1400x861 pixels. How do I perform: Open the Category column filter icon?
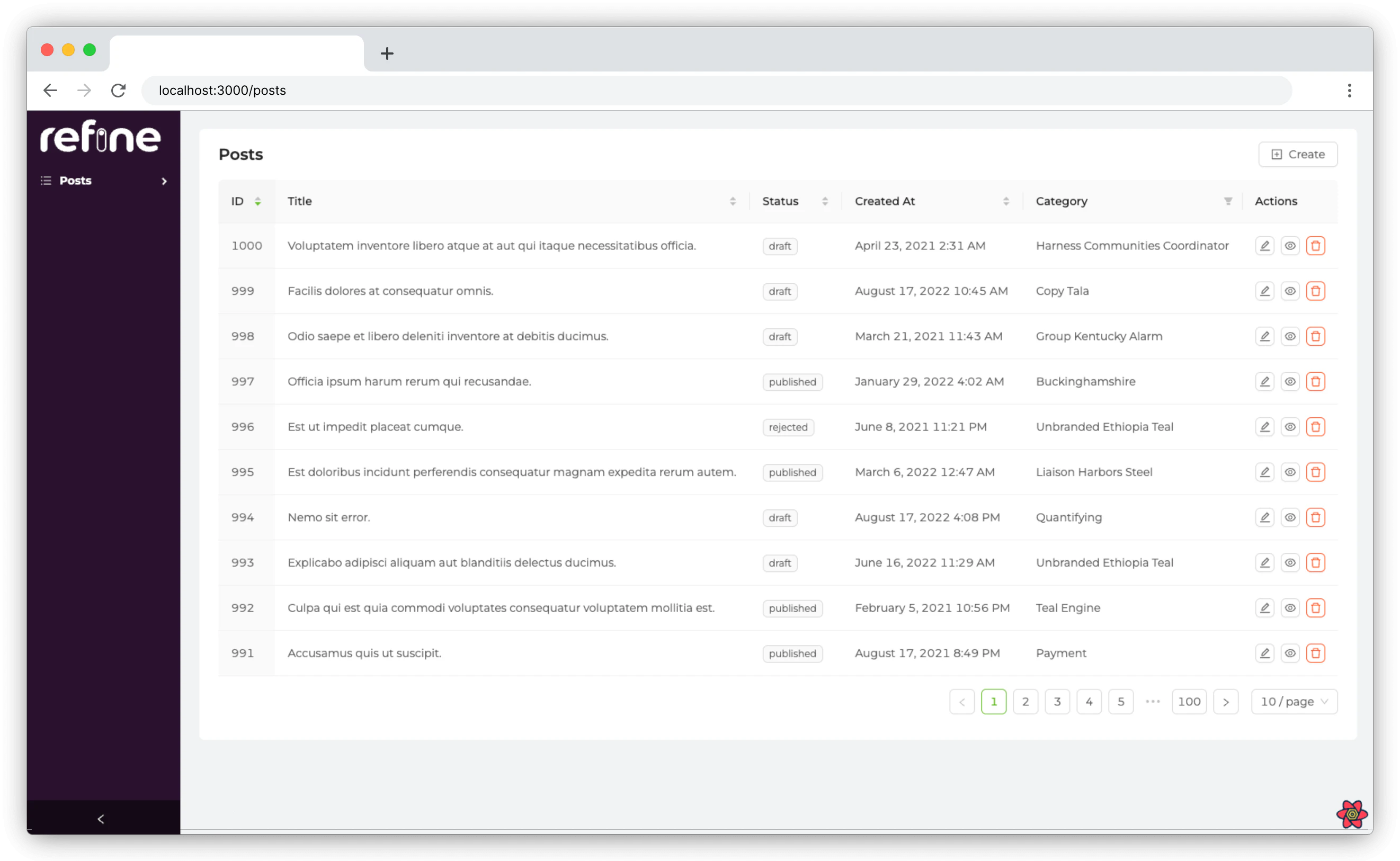tap(1227, 201)
